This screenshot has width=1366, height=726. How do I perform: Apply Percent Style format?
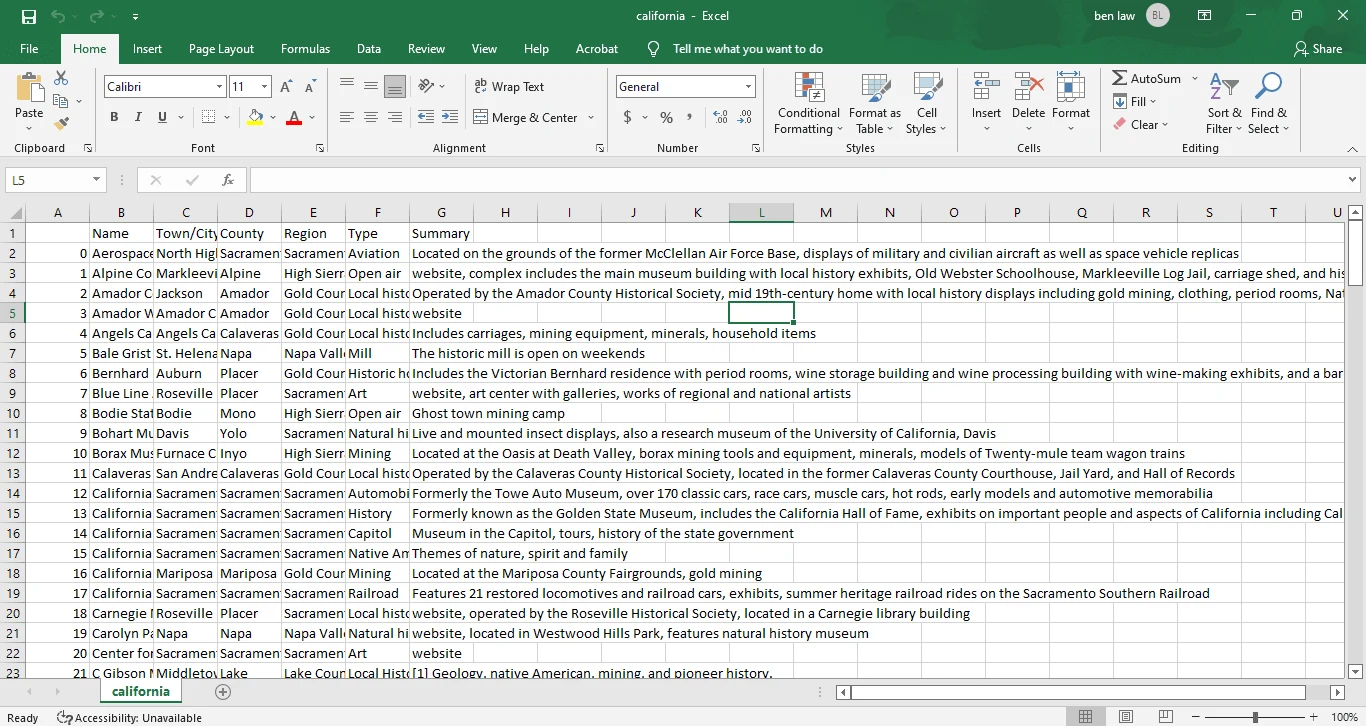[x=667, y=117]
